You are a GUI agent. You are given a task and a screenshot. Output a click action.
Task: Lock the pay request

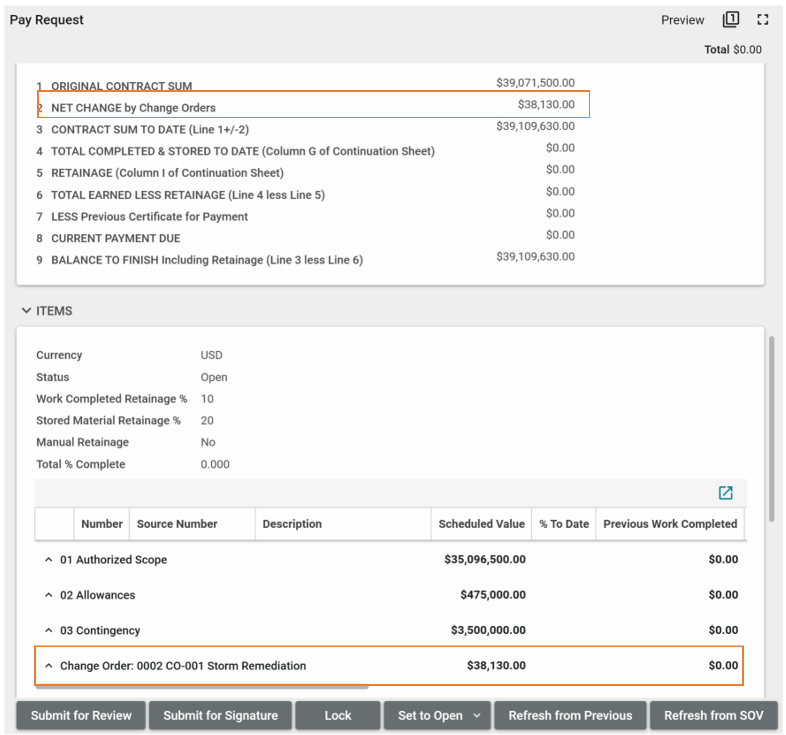click(338, 716)
